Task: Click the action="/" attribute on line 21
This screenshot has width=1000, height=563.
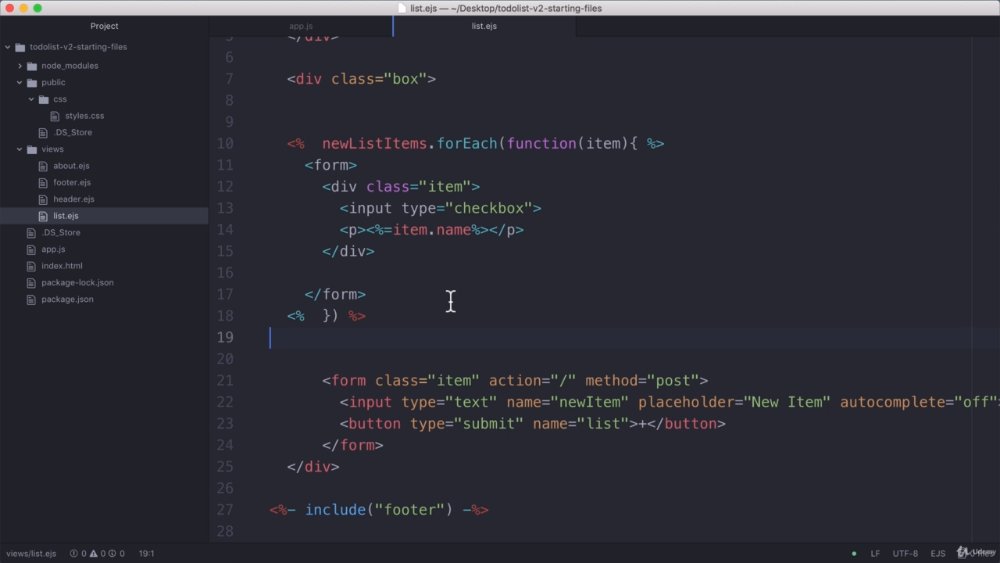Action: coord(533,381)
